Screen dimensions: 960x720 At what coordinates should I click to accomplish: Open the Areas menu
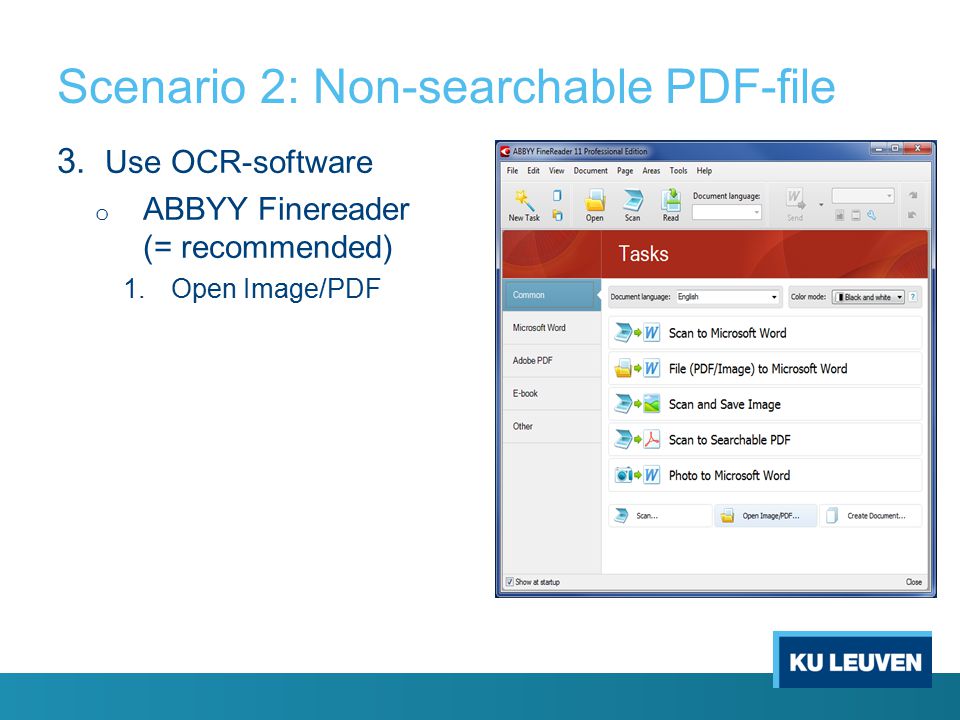tap(651, 171)
